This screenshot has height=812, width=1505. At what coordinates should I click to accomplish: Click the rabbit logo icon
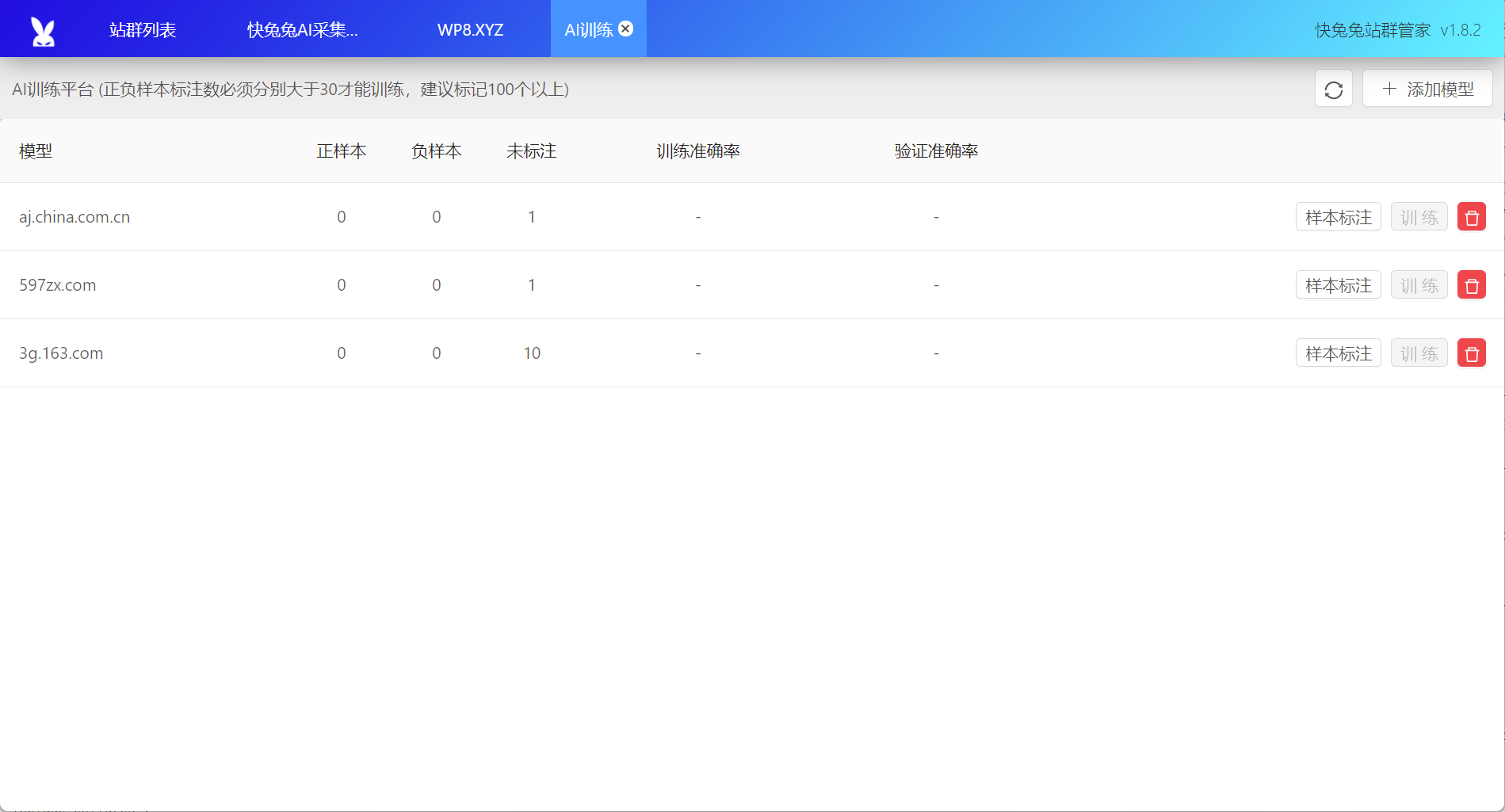coord(43,31)
